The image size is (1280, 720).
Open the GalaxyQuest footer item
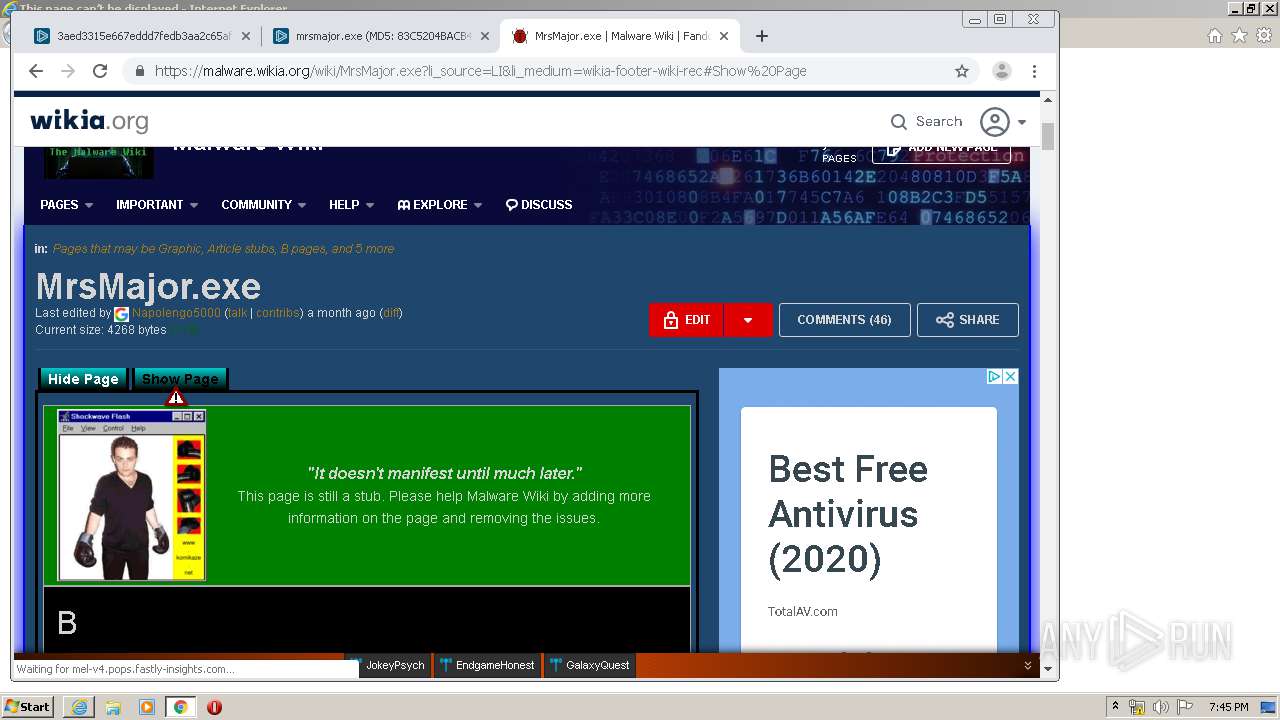pyautogui.click(x=589, y=665)
